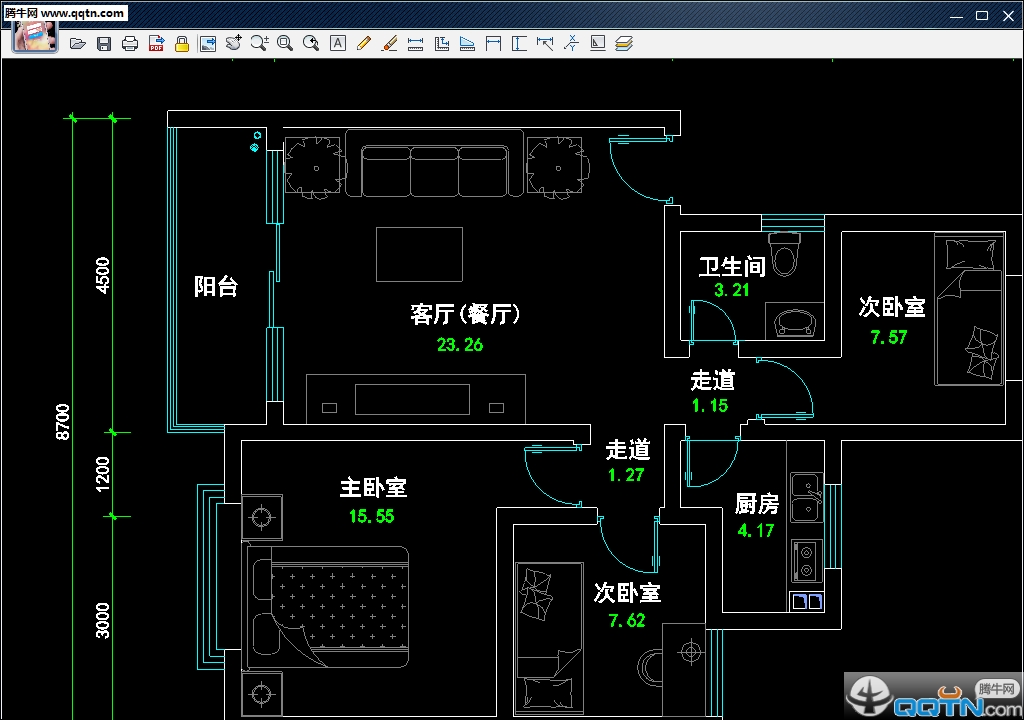Click the 主卧室 room label
The image size is (1024, 720).
374,487
